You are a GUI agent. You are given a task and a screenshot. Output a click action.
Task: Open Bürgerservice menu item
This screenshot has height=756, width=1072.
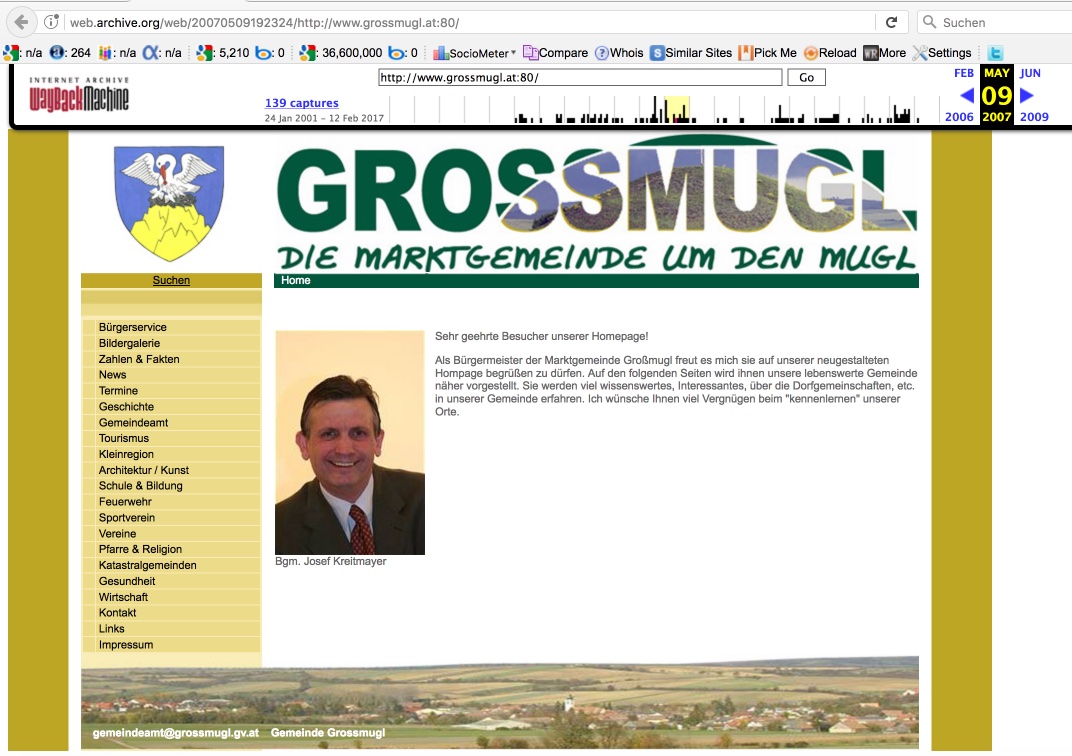tap(133, 327)
